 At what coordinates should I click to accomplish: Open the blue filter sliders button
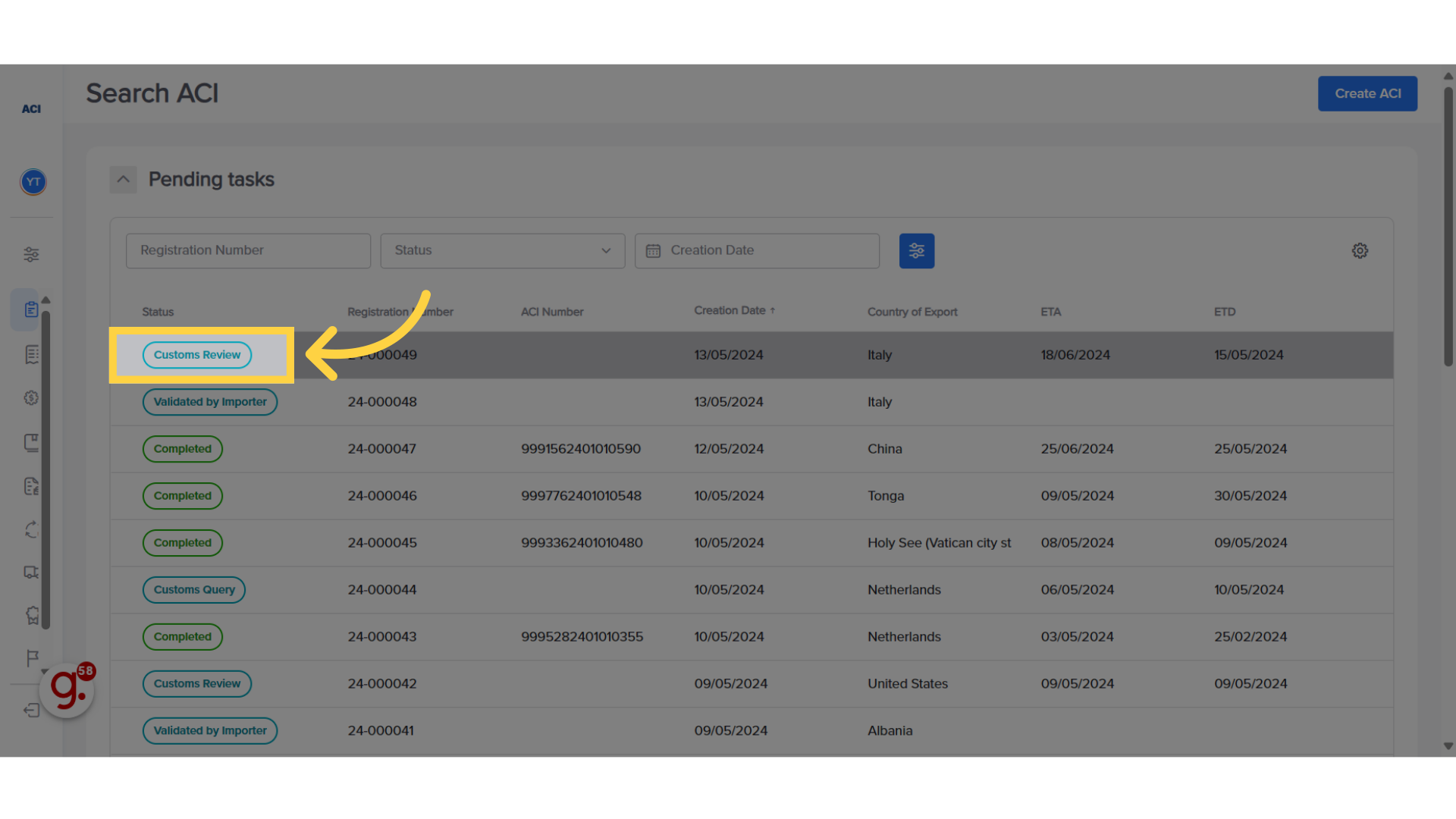coord(916,250)
